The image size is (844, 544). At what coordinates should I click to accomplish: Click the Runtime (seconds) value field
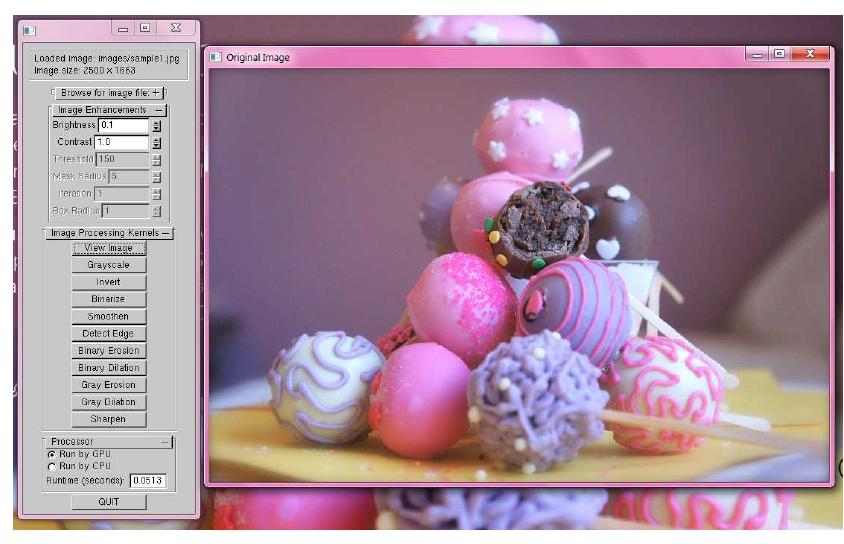point(148,481)
